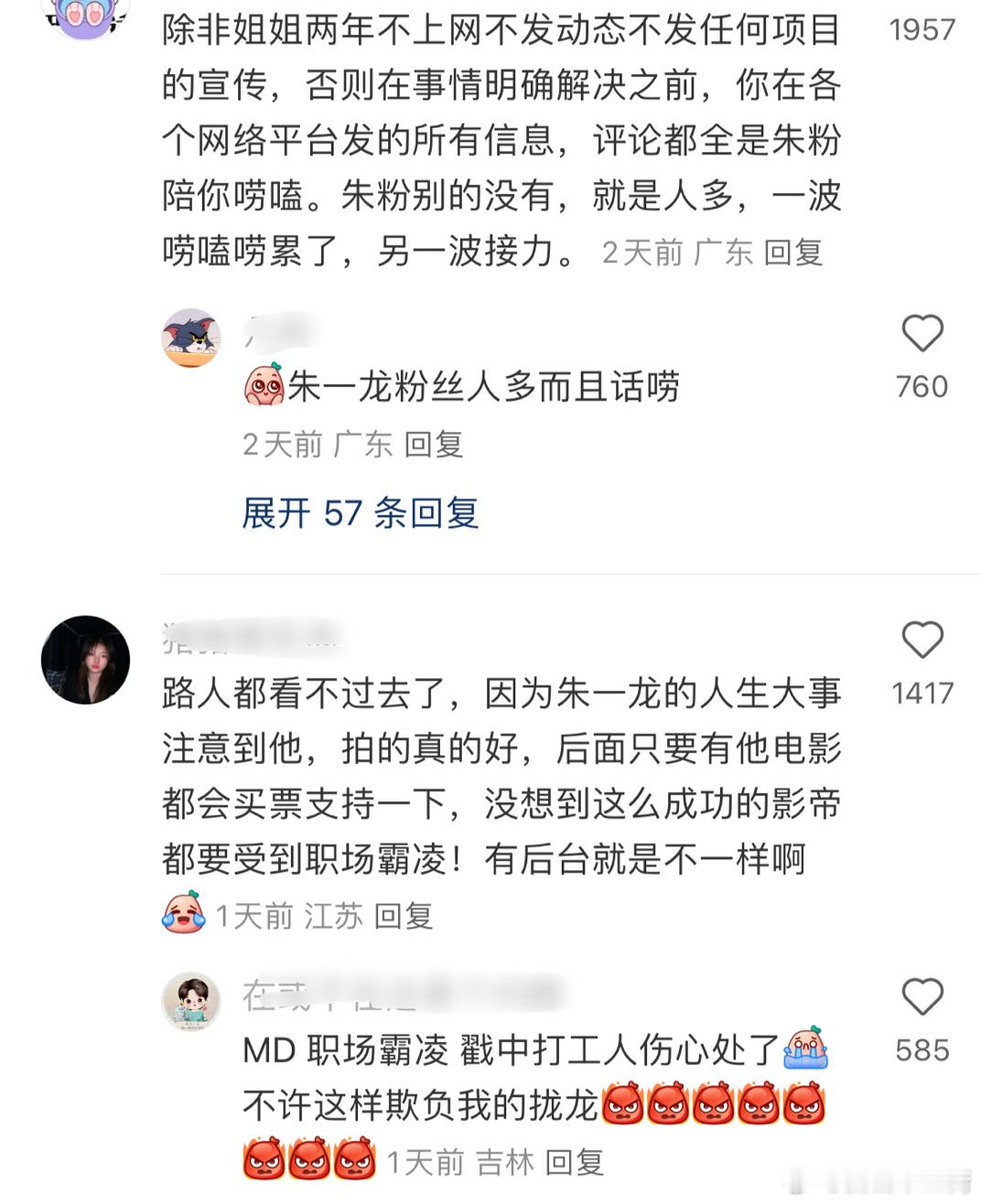Like the comment with 1417 likes
The image size is (981, 1204).
tap(922, 640)
